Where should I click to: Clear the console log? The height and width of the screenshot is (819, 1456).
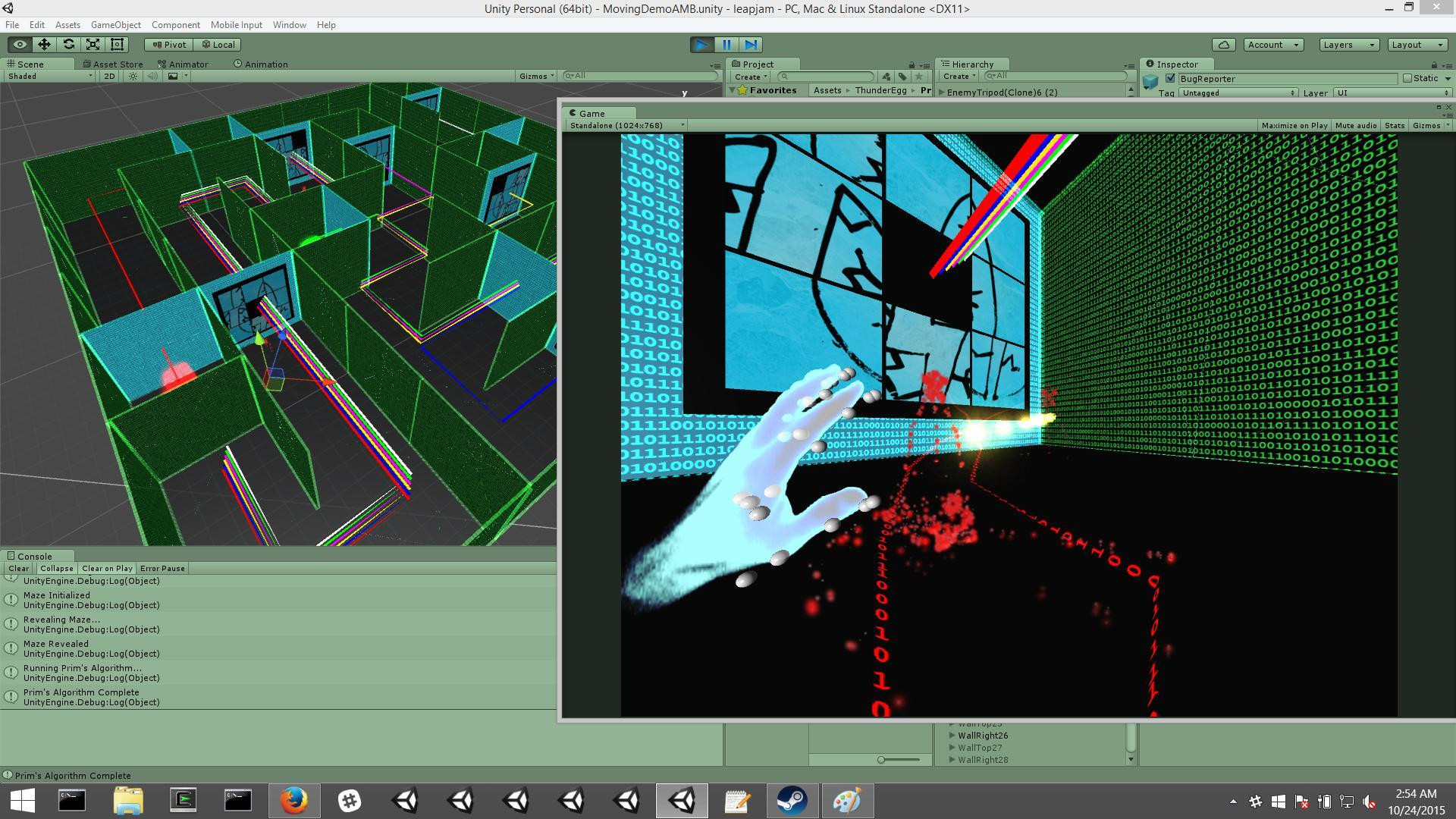19,568
